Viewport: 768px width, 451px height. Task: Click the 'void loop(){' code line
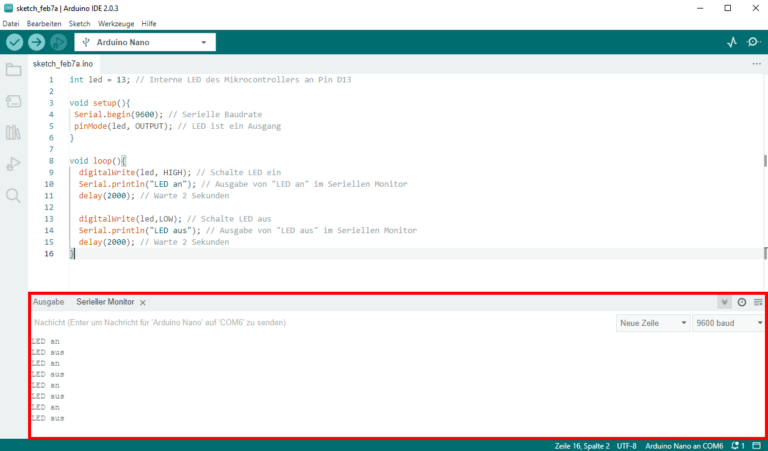point(98,161)
